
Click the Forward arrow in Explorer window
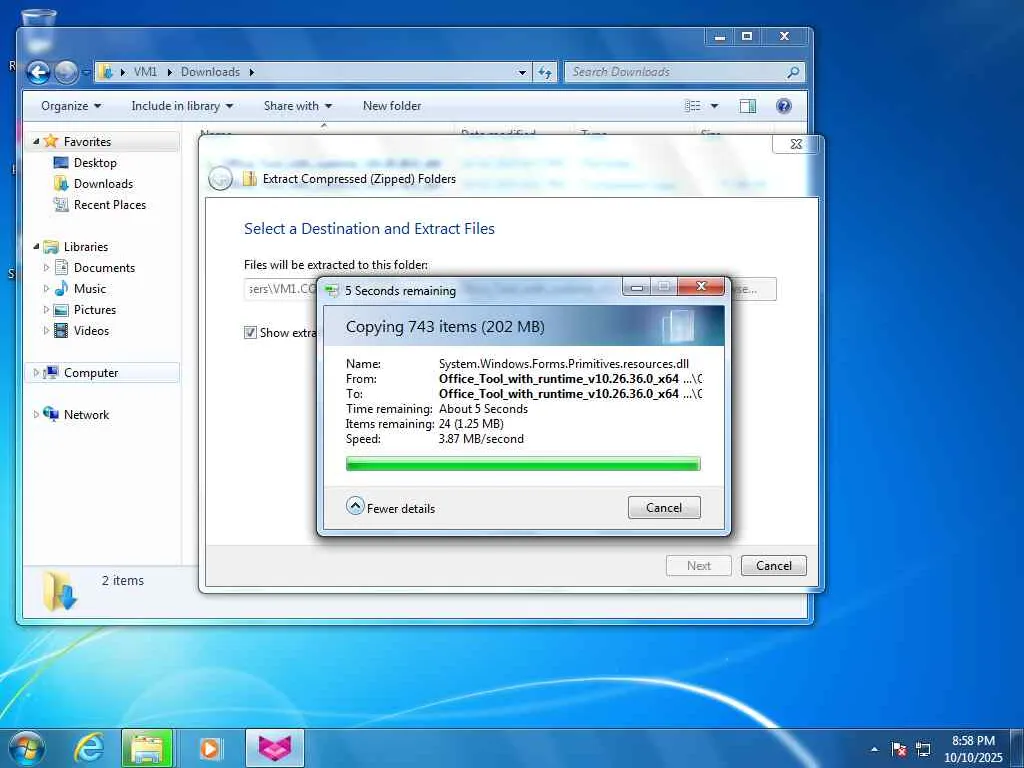[x=66, y=72]
